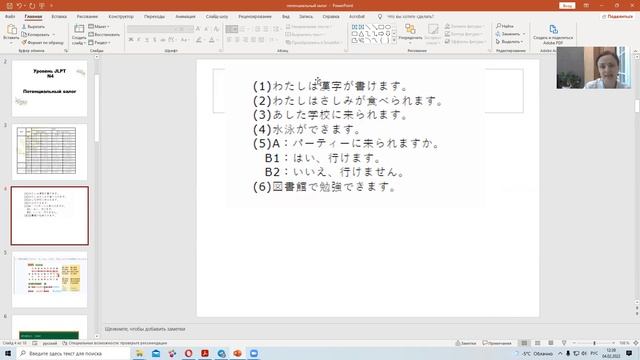Open the Упорядочить arrange menu

tap(410, 34)
